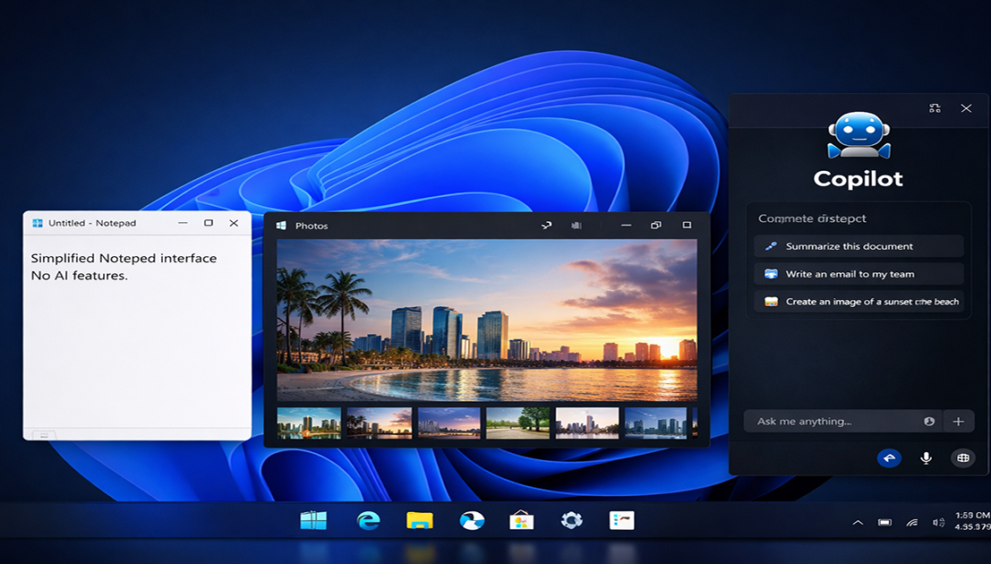Open the round blue Copilot taskbar icon
This screenshot has width=991, height=564.
pos(471,520)
